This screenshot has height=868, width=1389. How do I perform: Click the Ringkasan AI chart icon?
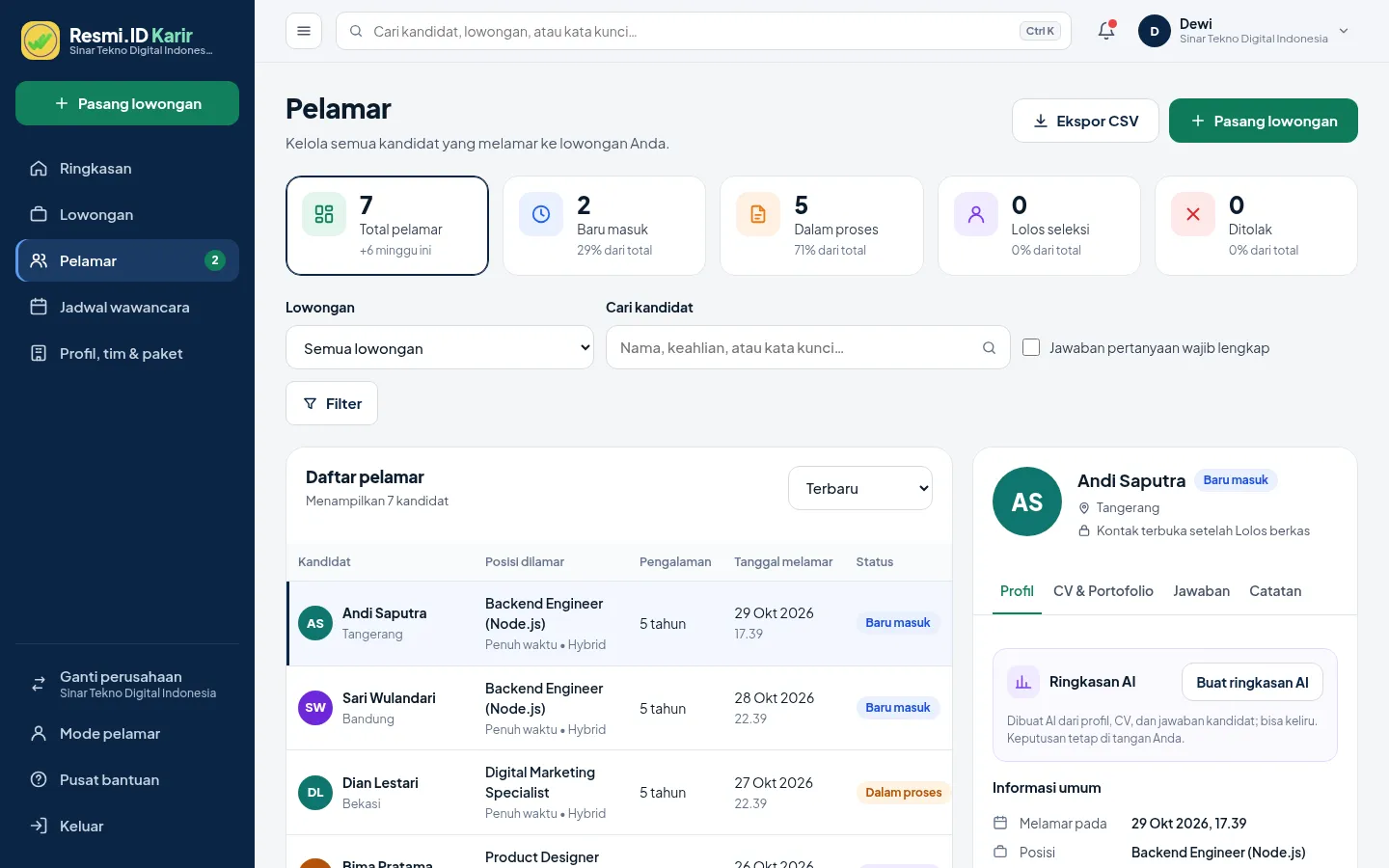(x=1023, y=682)
